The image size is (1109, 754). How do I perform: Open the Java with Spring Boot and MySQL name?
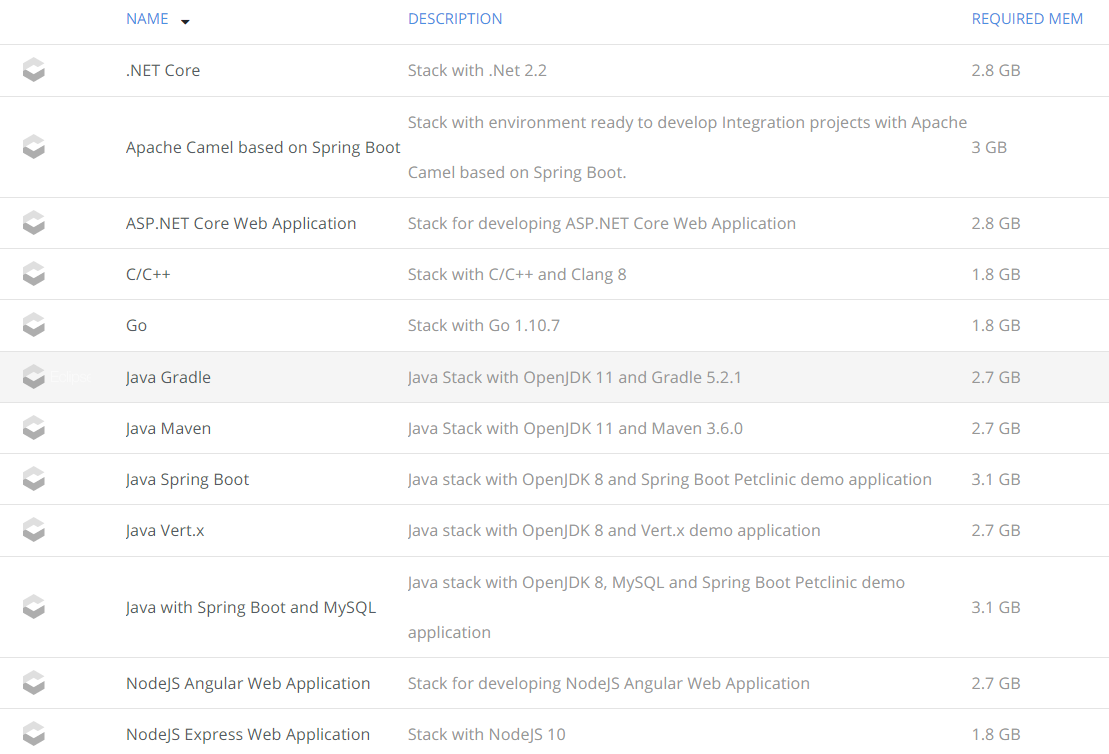[x=251, y=608]
